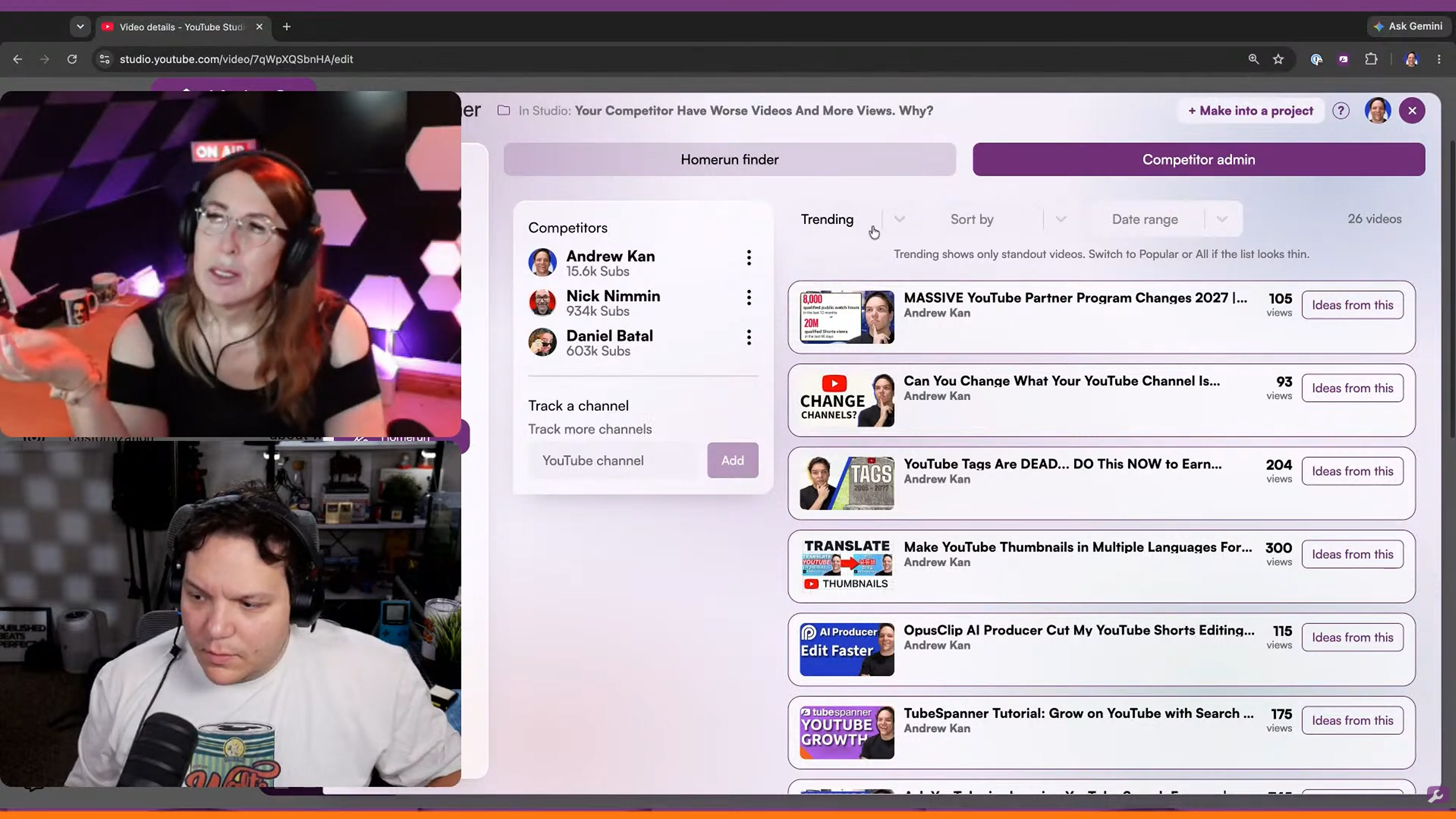Open the TAGS video thumbnail
This screenshot has width=1456, height=819.
[847, 483]
